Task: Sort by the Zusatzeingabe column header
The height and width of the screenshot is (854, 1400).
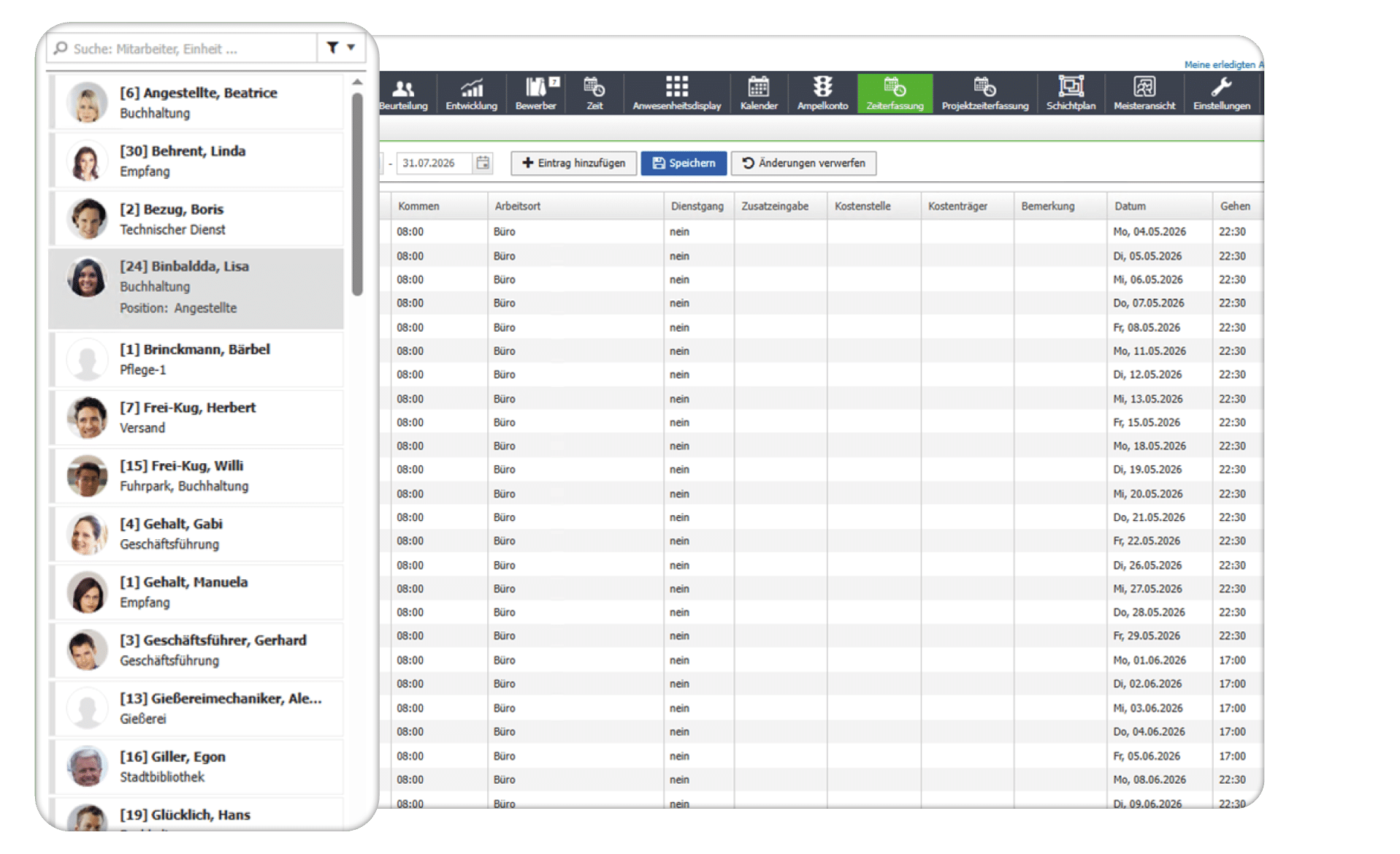Action: [781, 206]
